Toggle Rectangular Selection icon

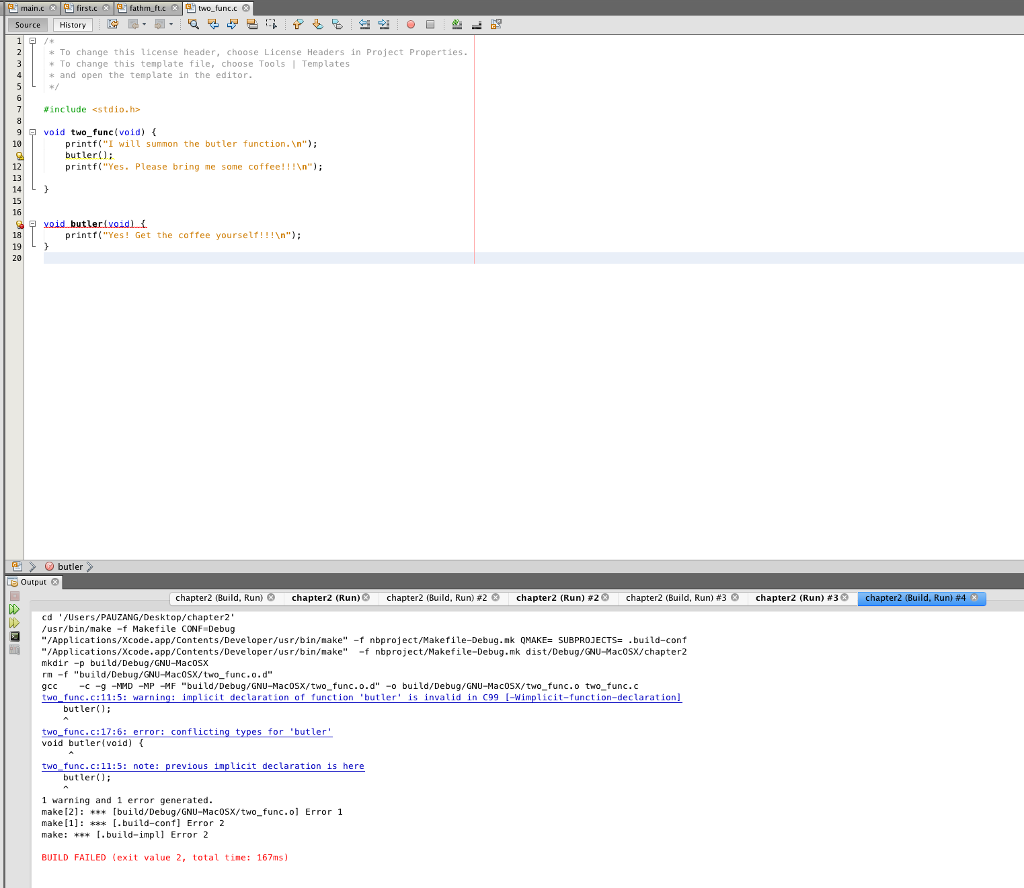coord(272,24)
